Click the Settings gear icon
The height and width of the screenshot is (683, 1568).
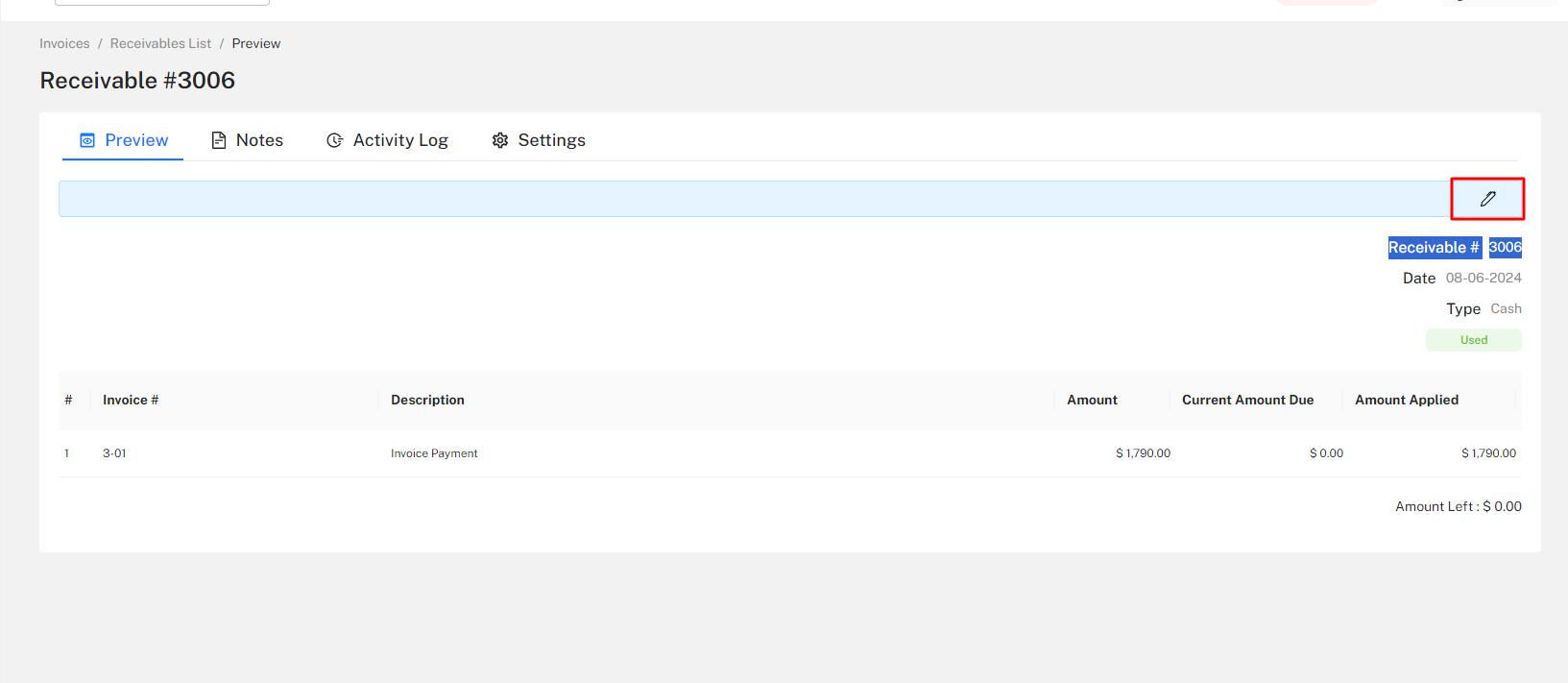[500, 140]
